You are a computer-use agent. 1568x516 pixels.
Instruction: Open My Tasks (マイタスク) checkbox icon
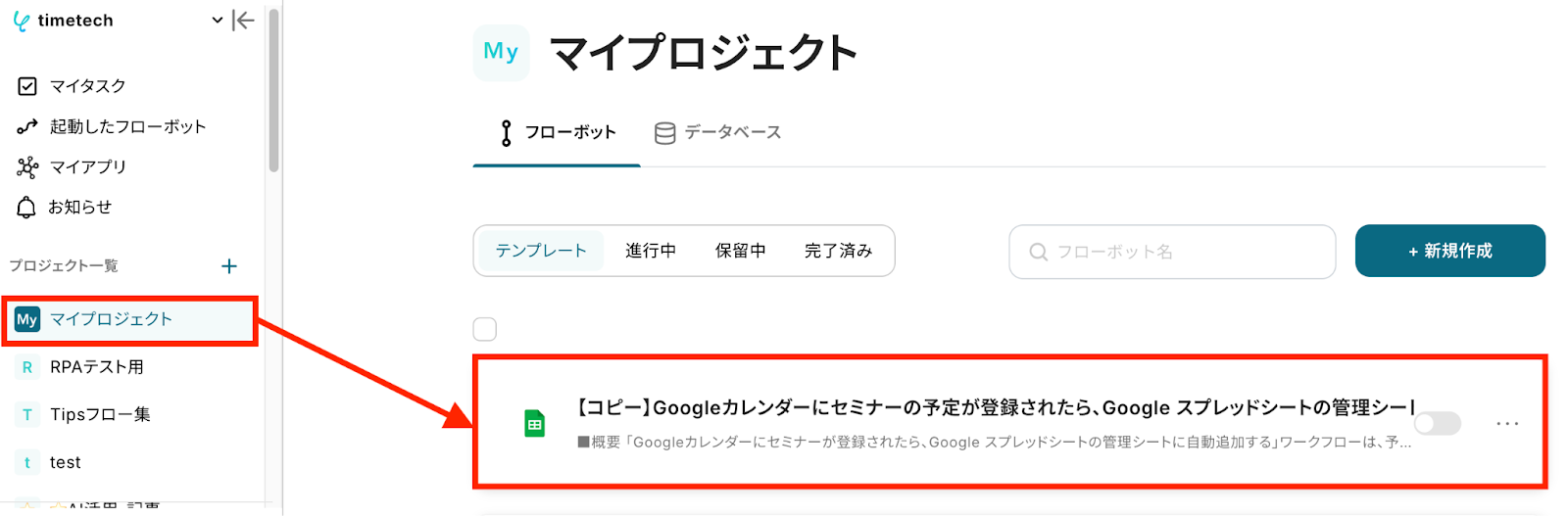[27, 86]
